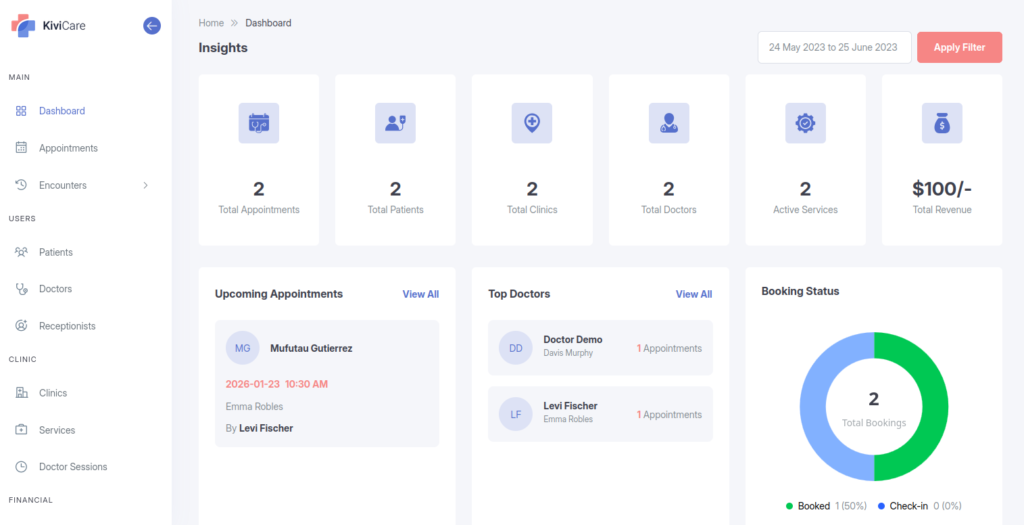View All top doctors
1024x525 pixels.
pyautogui.click(x=693, y=294)
